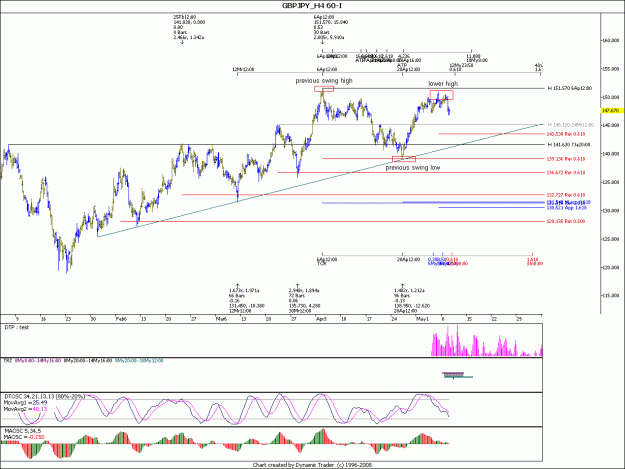Screen dimensions: 625x469
Task: Click the 160.000 price axis value
Action: [611, 40]
